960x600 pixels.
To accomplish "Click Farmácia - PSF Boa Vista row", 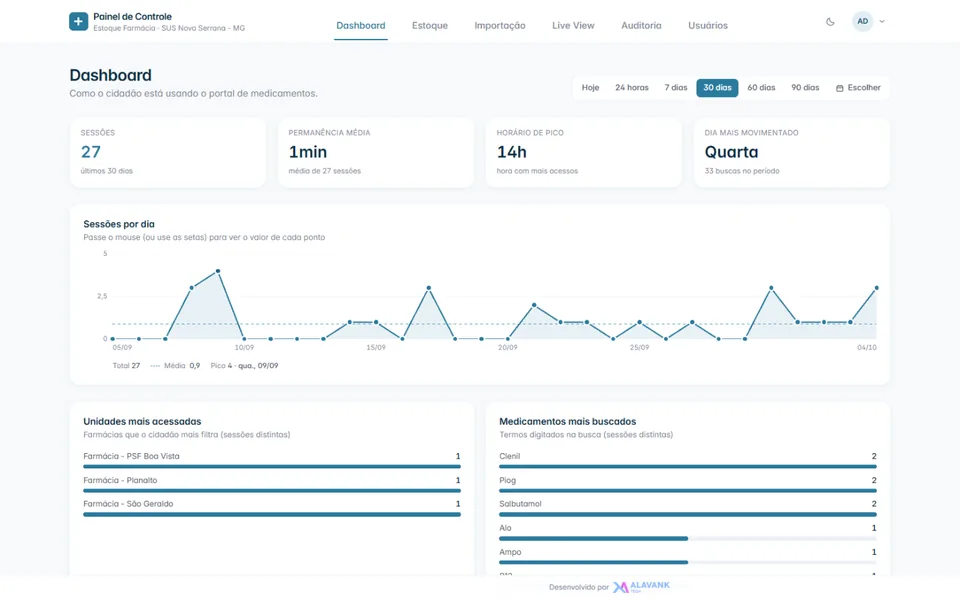I will pyautogui.click(x=272, y=460).
